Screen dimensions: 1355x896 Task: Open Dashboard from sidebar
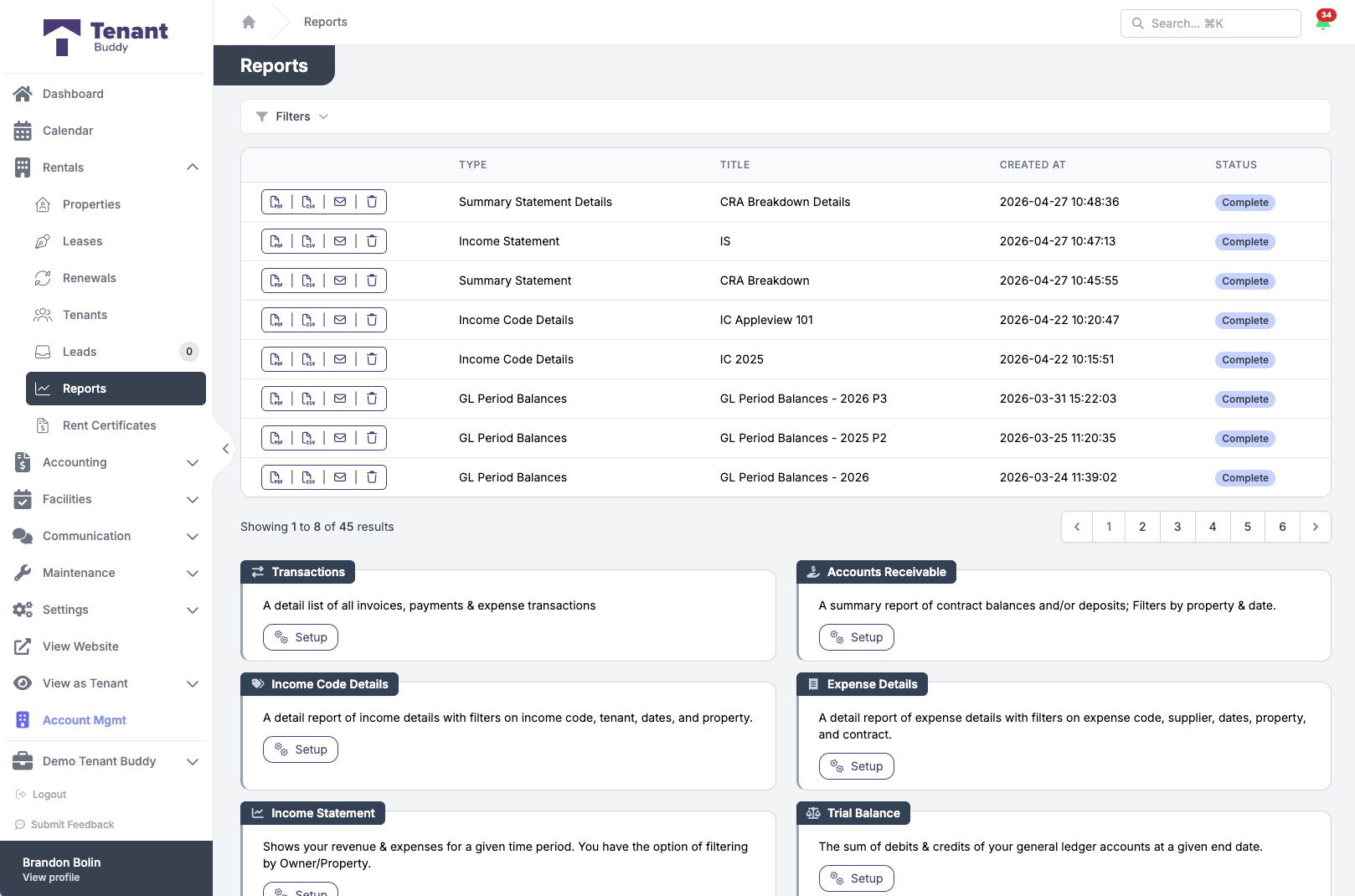[x=105, y=94]
